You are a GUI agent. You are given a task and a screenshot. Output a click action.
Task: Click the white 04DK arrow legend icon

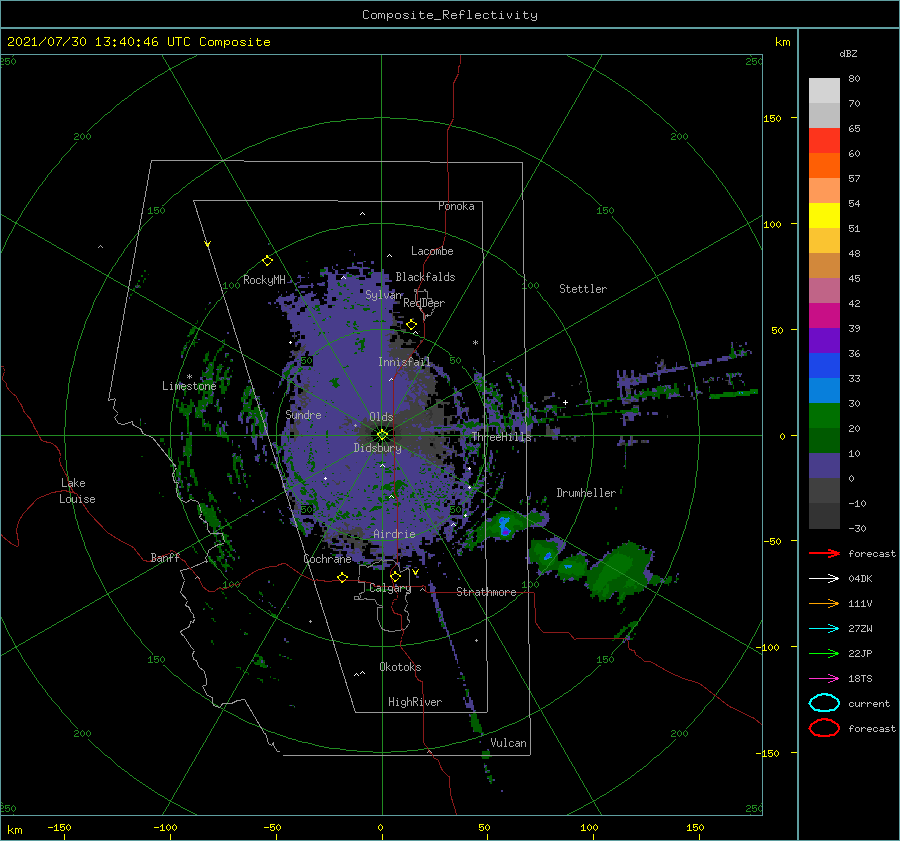824,578
